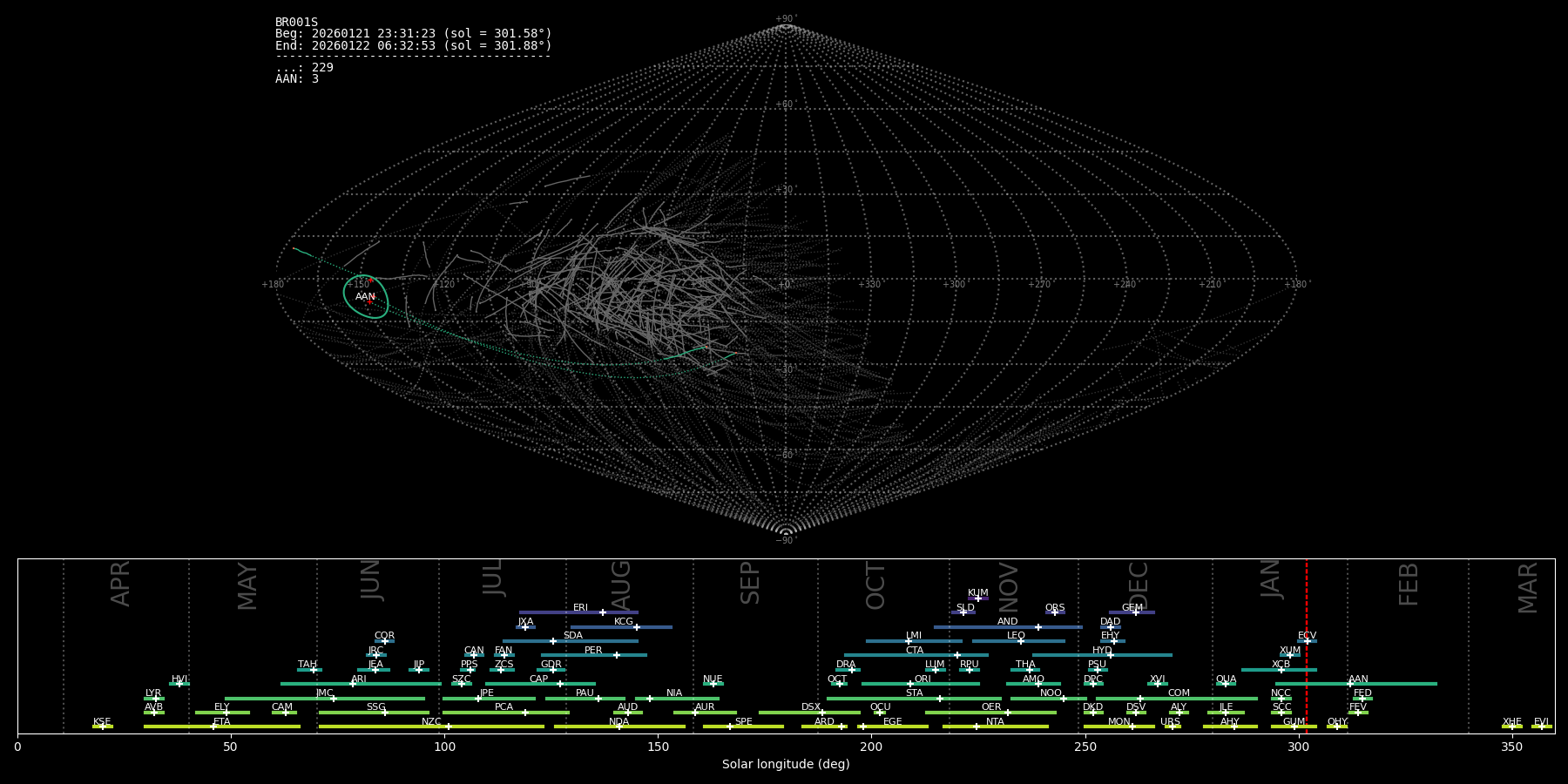
Task: Select the AND shower label in the timeline
Action: (x=1008, y=622)
